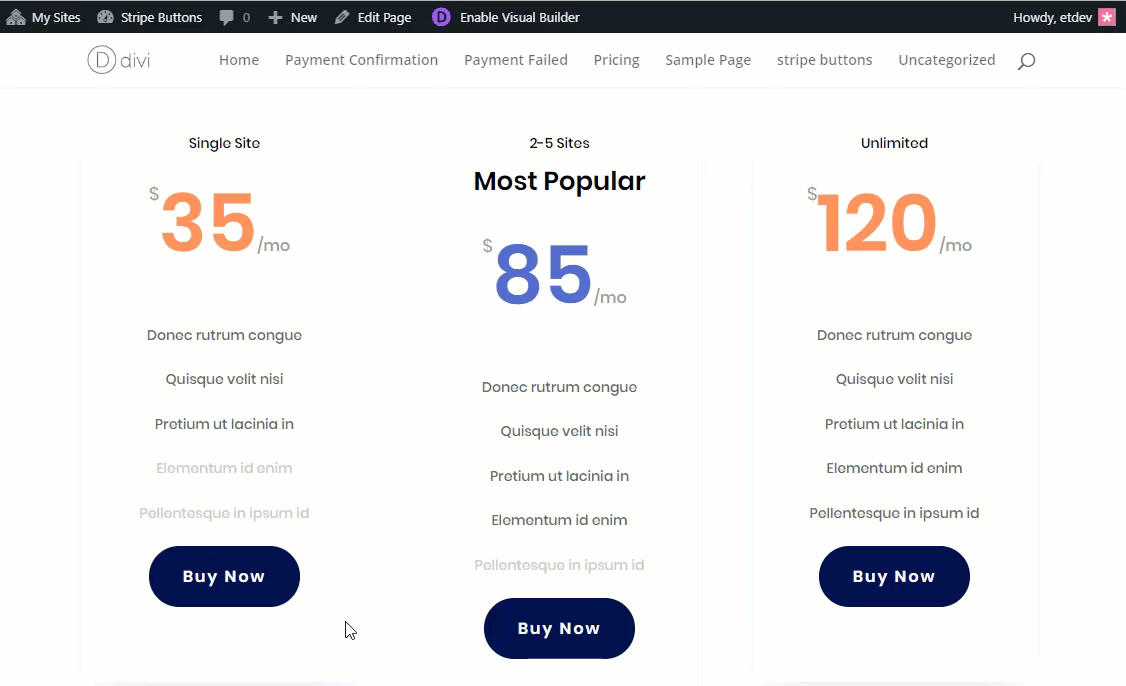1126x686 pixels.
Task: Open the comments bubble icon
Action: pyautogui.click(x=227, y=17)
